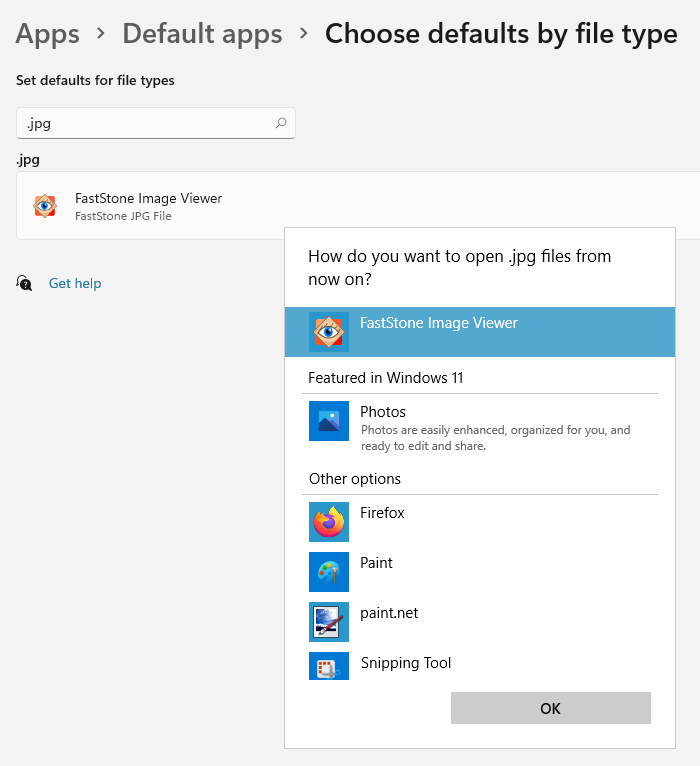The width and height of the screenshot is (700, 766).
Task: Click the FastStone icon in the .jpg row
Action: [x=45, y=206]
